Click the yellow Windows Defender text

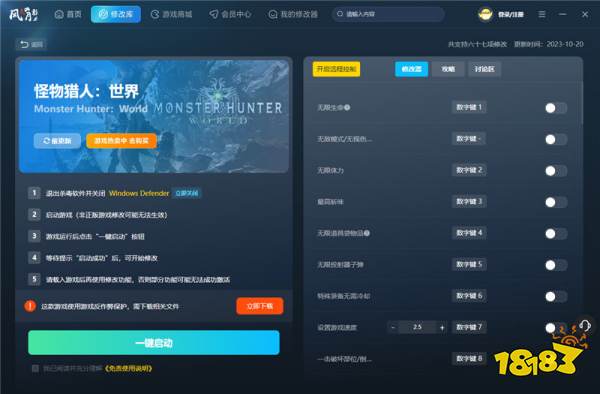click(x=139, y=193)
